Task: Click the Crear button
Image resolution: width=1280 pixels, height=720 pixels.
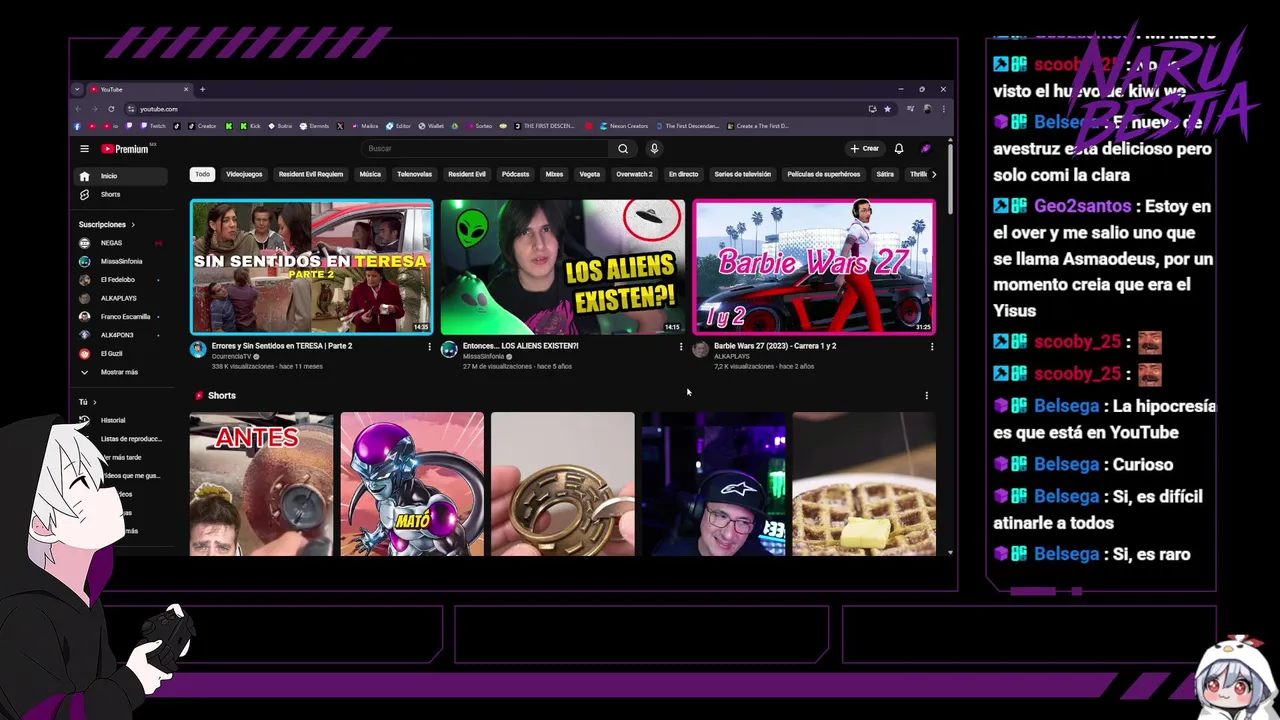Action: 865,149
